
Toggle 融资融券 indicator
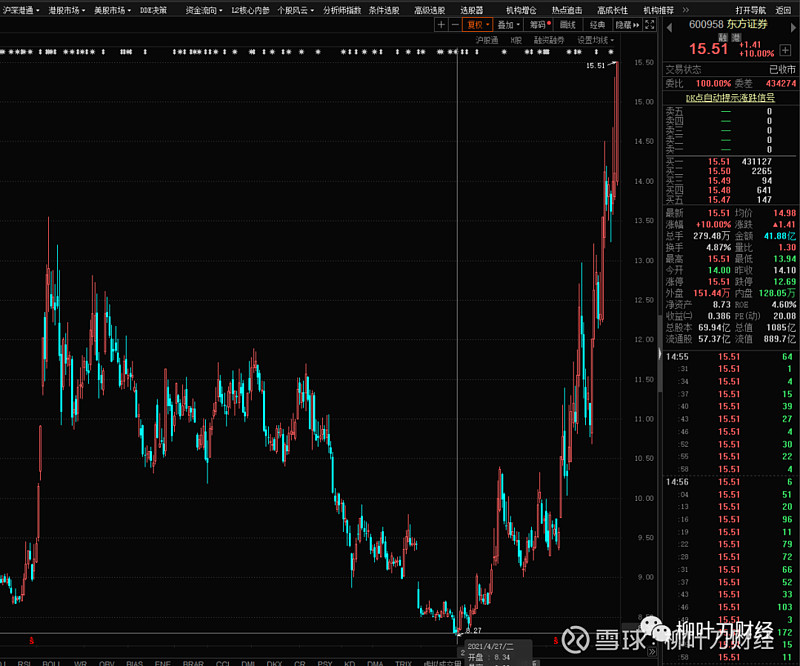(549, 40)
